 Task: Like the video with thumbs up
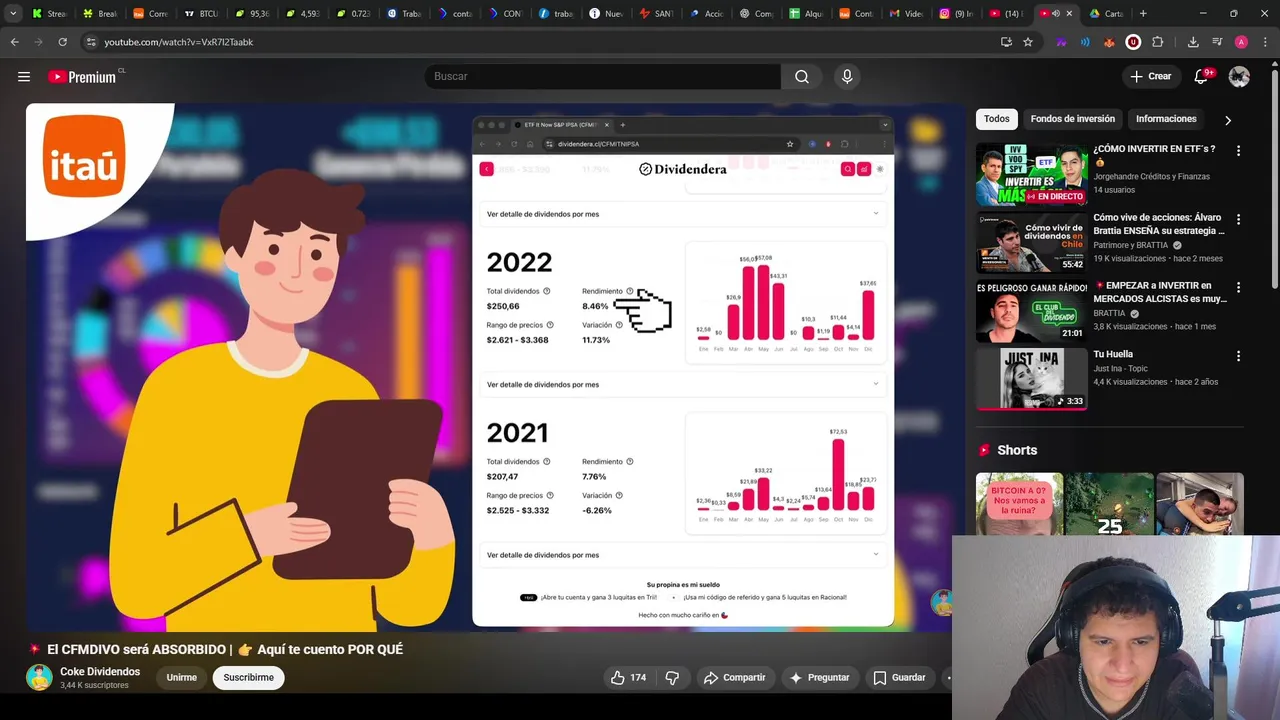[628, 677]
